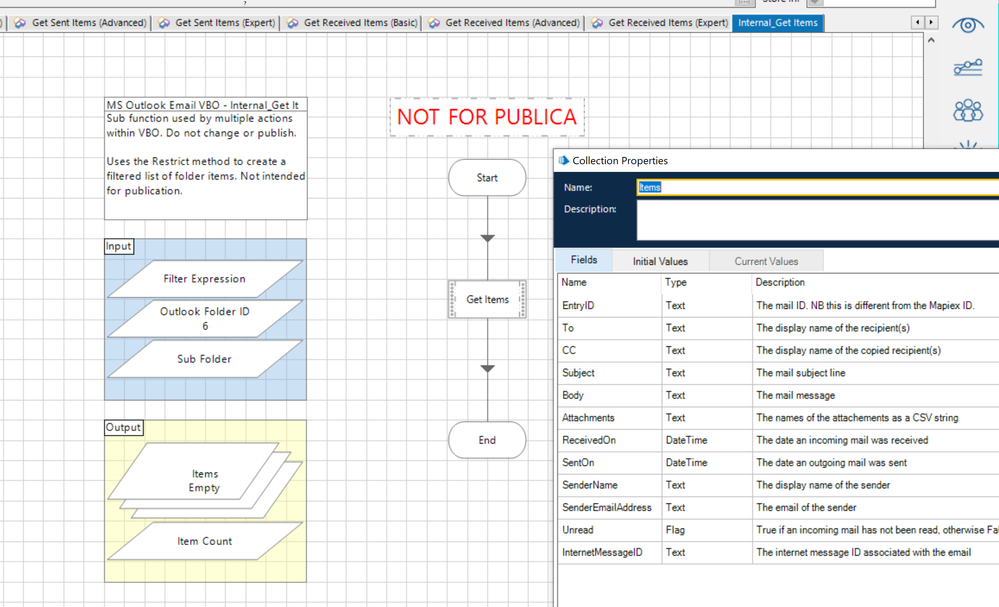Select the Filter Expression data item

coord(204,279)
